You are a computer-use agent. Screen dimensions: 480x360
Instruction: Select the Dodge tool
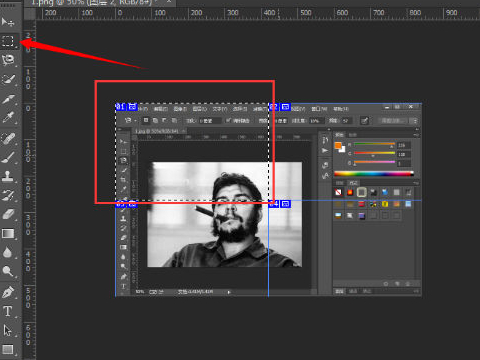pyautogui.click(x=8, y=271)
